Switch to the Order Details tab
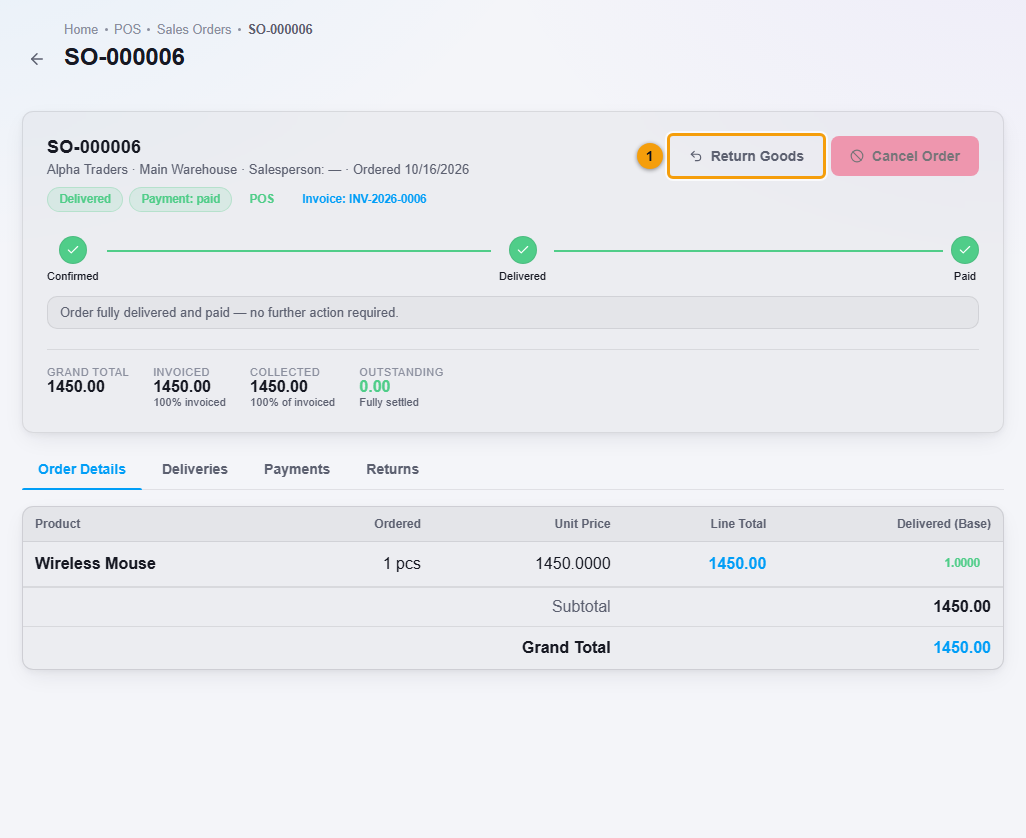 (82, 469)
